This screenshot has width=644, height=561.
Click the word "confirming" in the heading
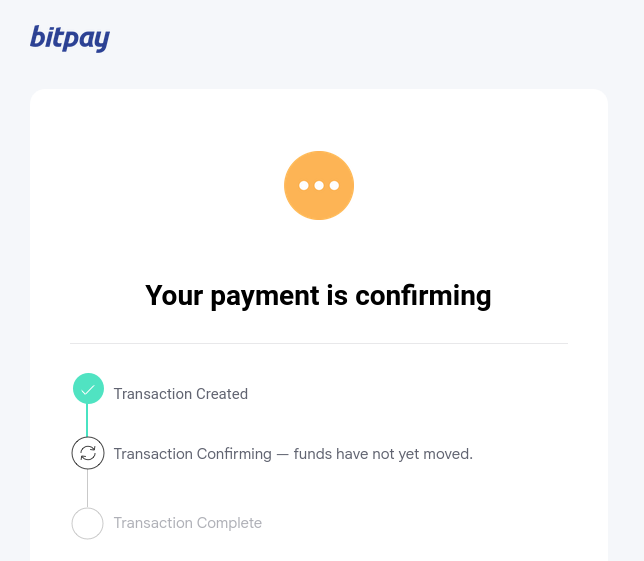tap(423, 296)
